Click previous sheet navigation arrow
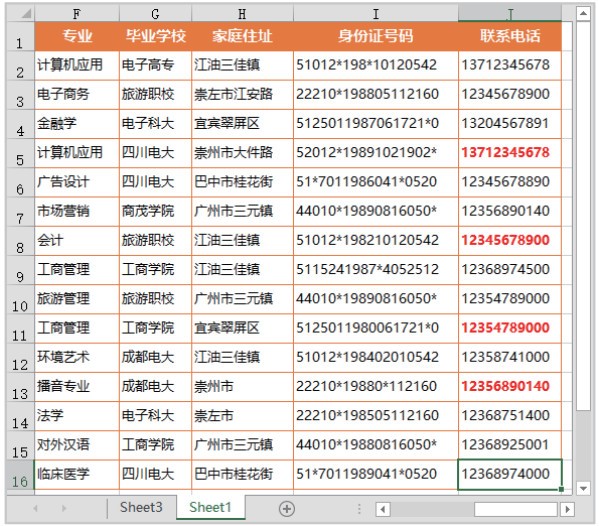Image resolution: width=599 pixels, height=526 pixels. (36, 508)
